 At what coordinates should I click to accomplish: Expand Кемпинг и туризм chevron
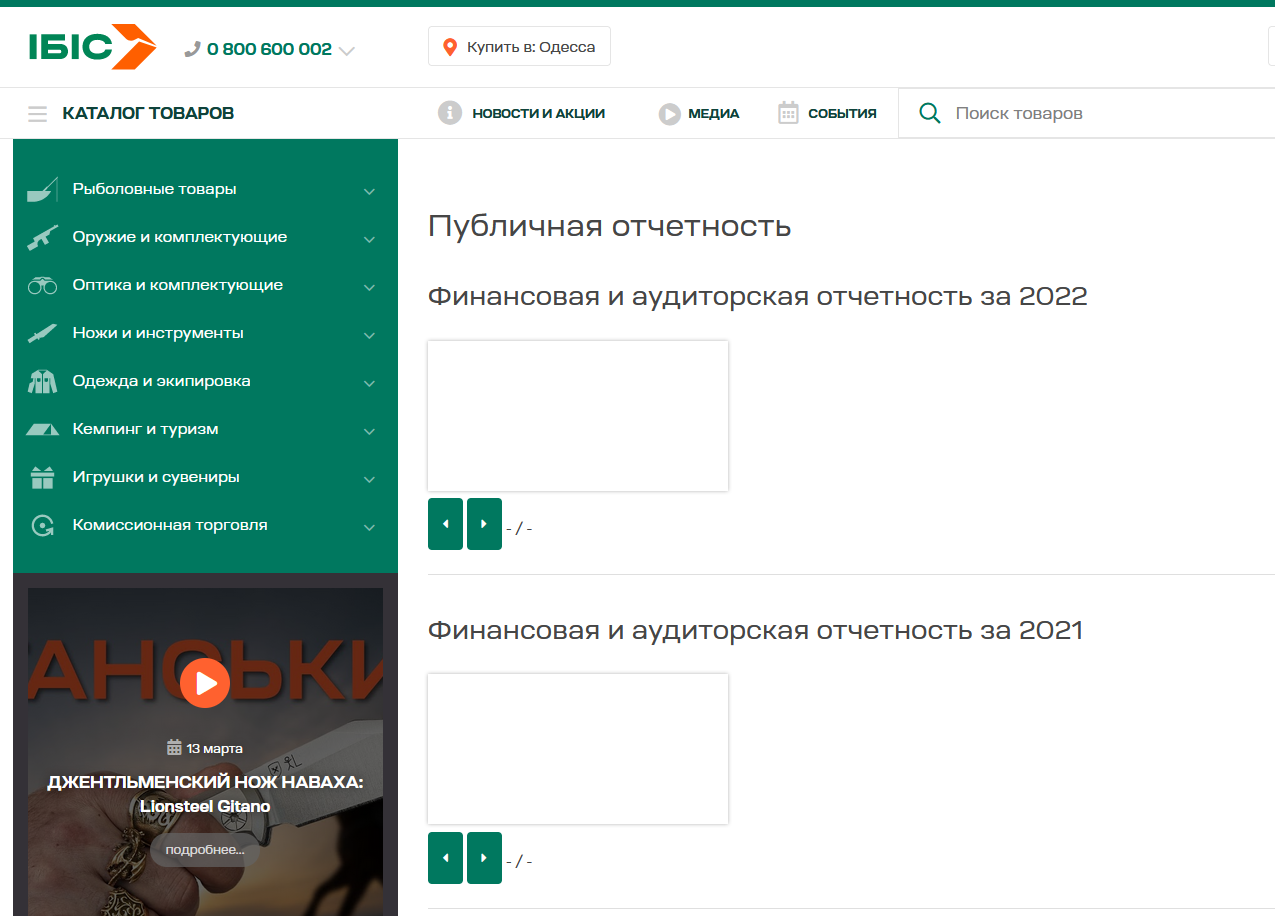(x=369, y=431)
